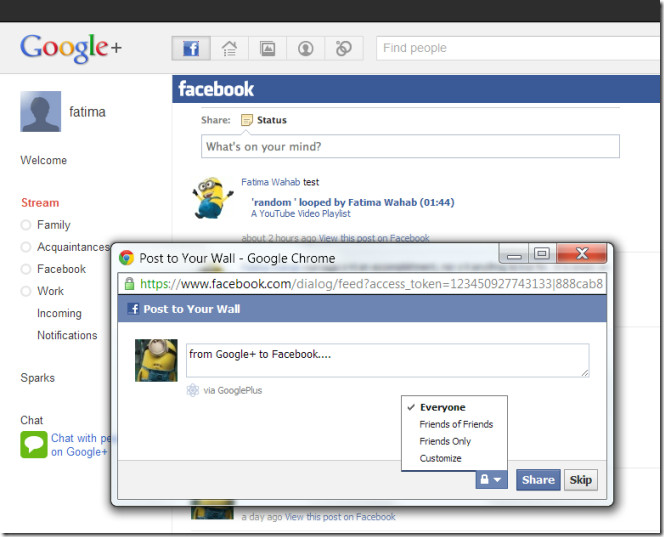This screenshot has height=537, width=664.
Task: Click the facebook wordmark in blue banner
Action: (216, 89)
